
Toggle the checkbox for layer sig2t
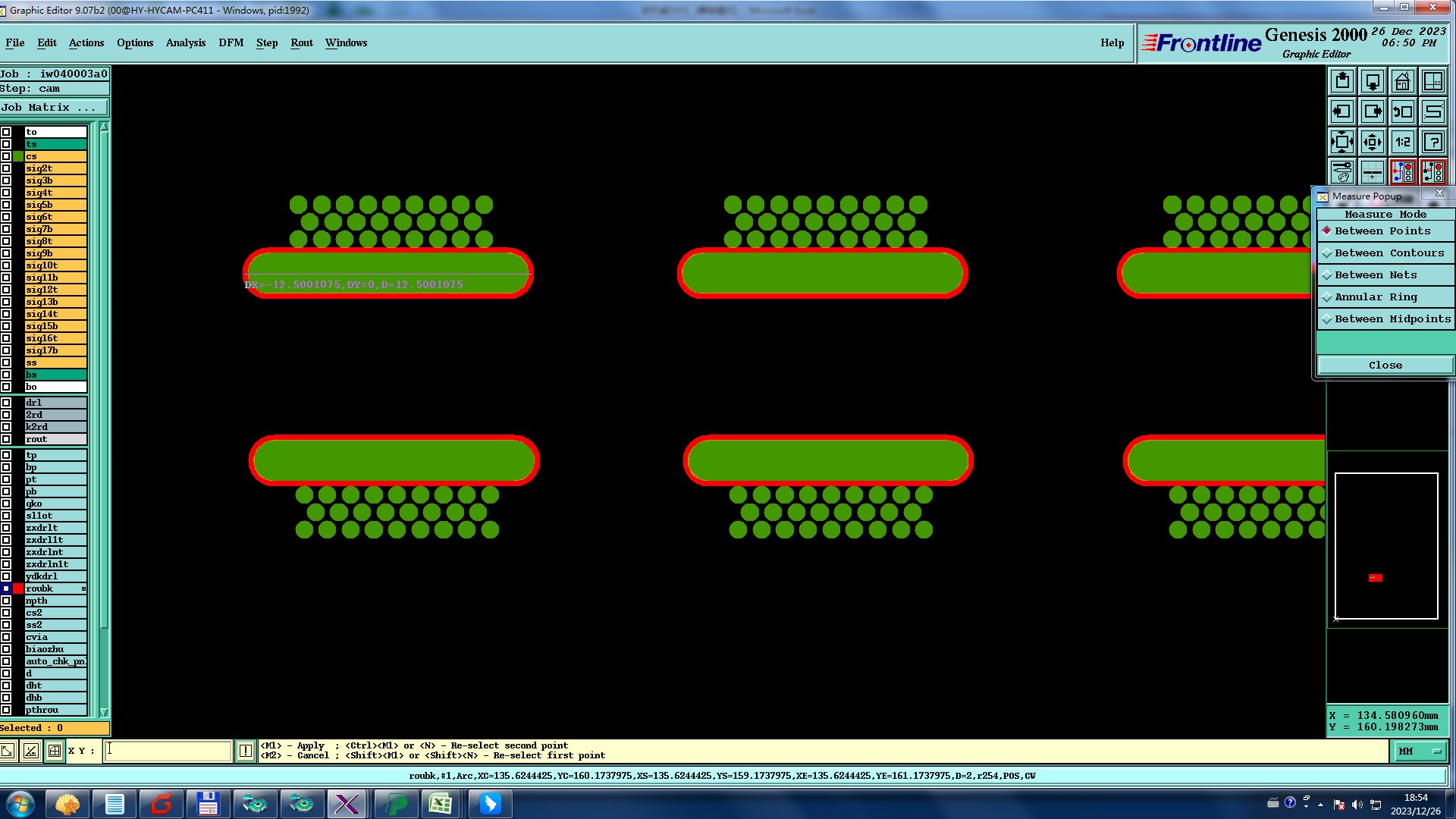(x=6, y=168)
